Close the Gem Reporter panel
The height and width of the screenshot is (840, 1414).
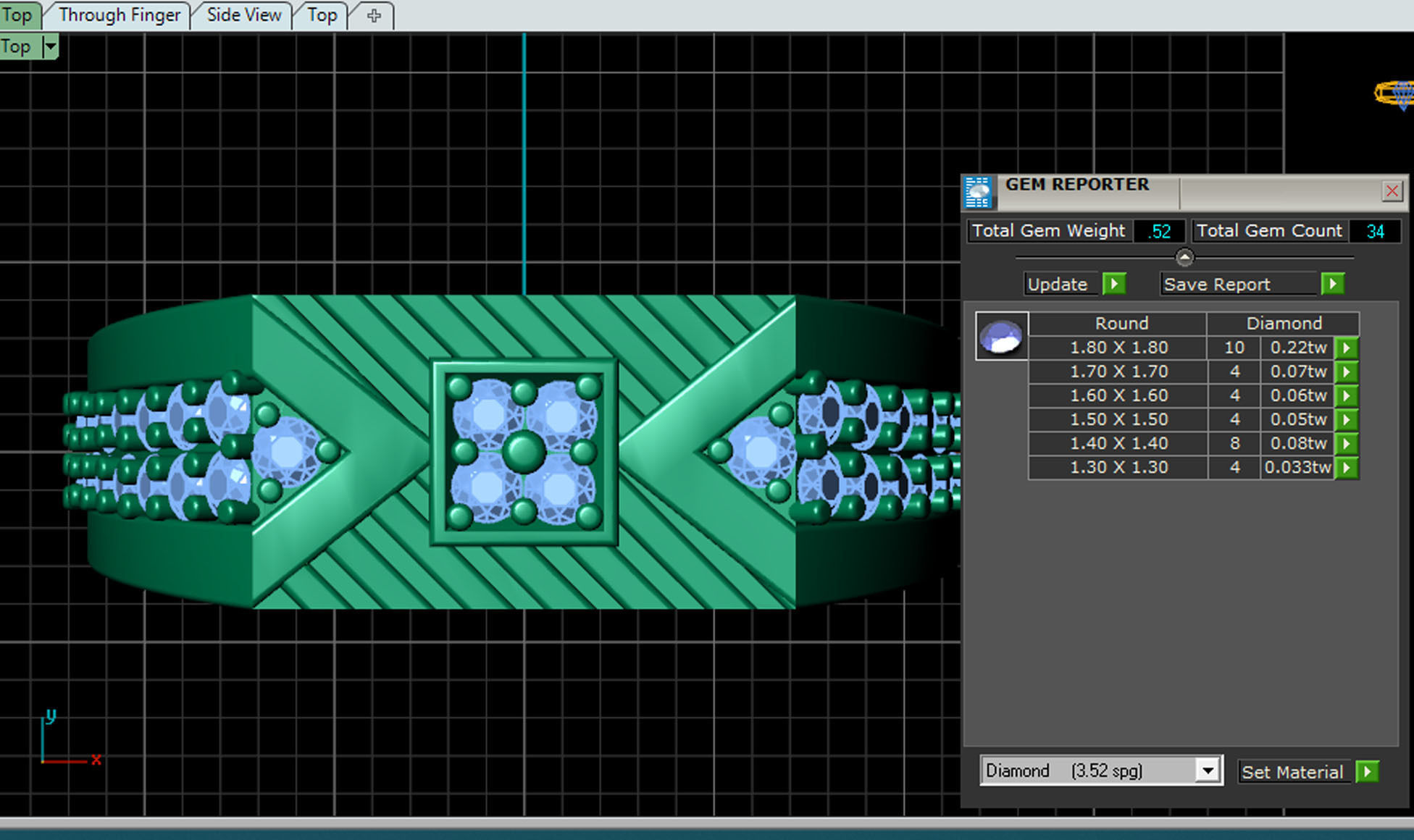(1392, 191)
